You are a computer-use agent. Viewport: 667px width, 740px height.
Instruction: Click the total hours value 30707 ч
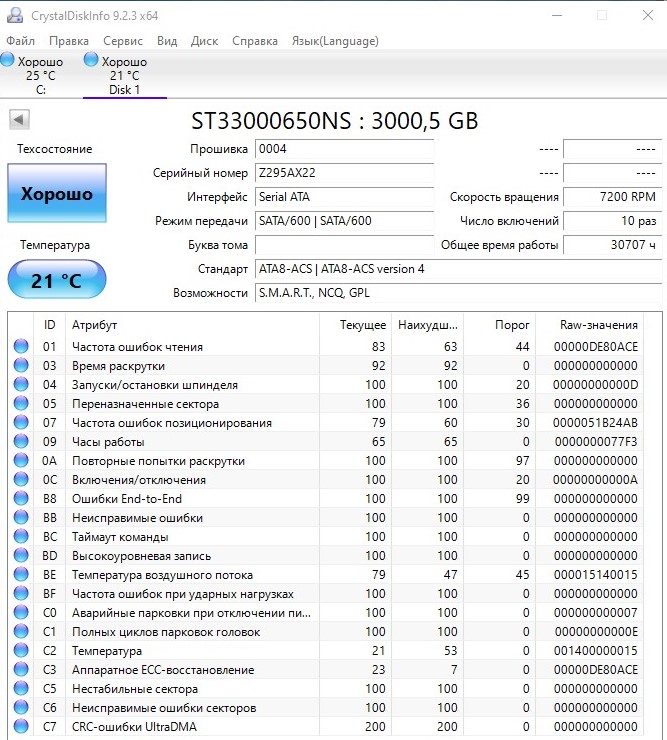pyautogui.click(x=612, y=245)
